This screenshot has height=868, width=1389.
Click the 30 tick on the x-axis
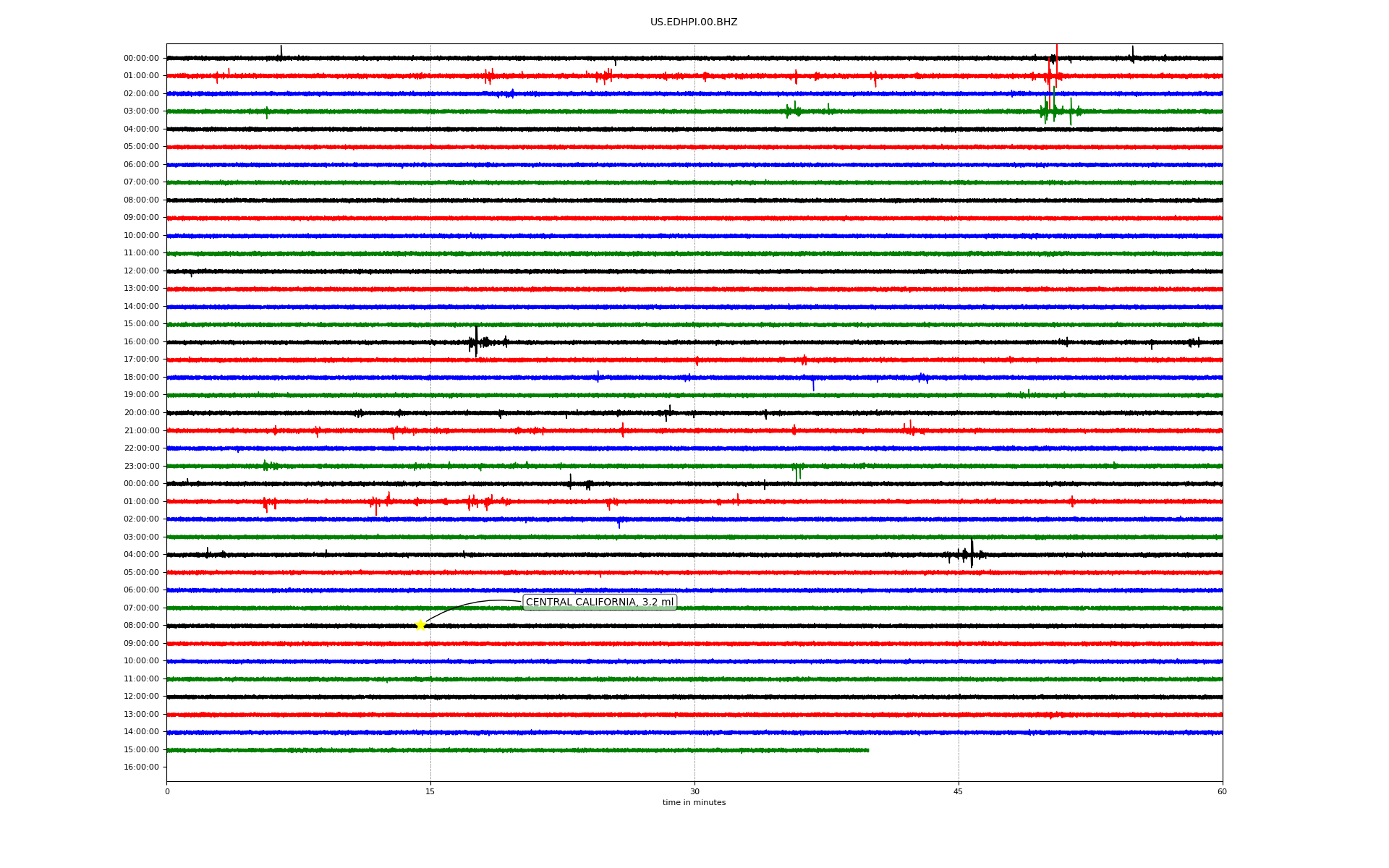[x=694, y=791]
